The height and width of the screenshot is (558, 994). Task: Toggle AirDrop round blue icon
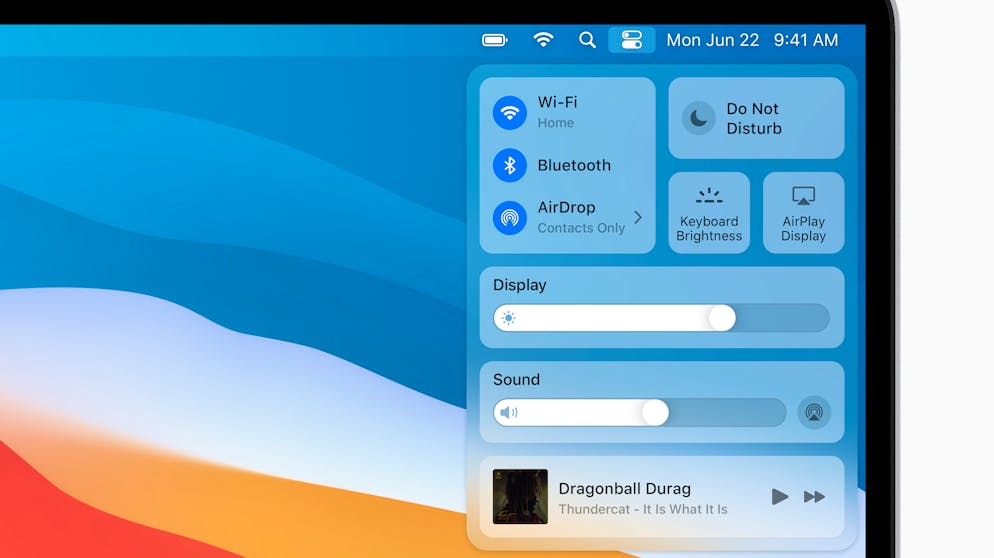[x=510, y=218]
